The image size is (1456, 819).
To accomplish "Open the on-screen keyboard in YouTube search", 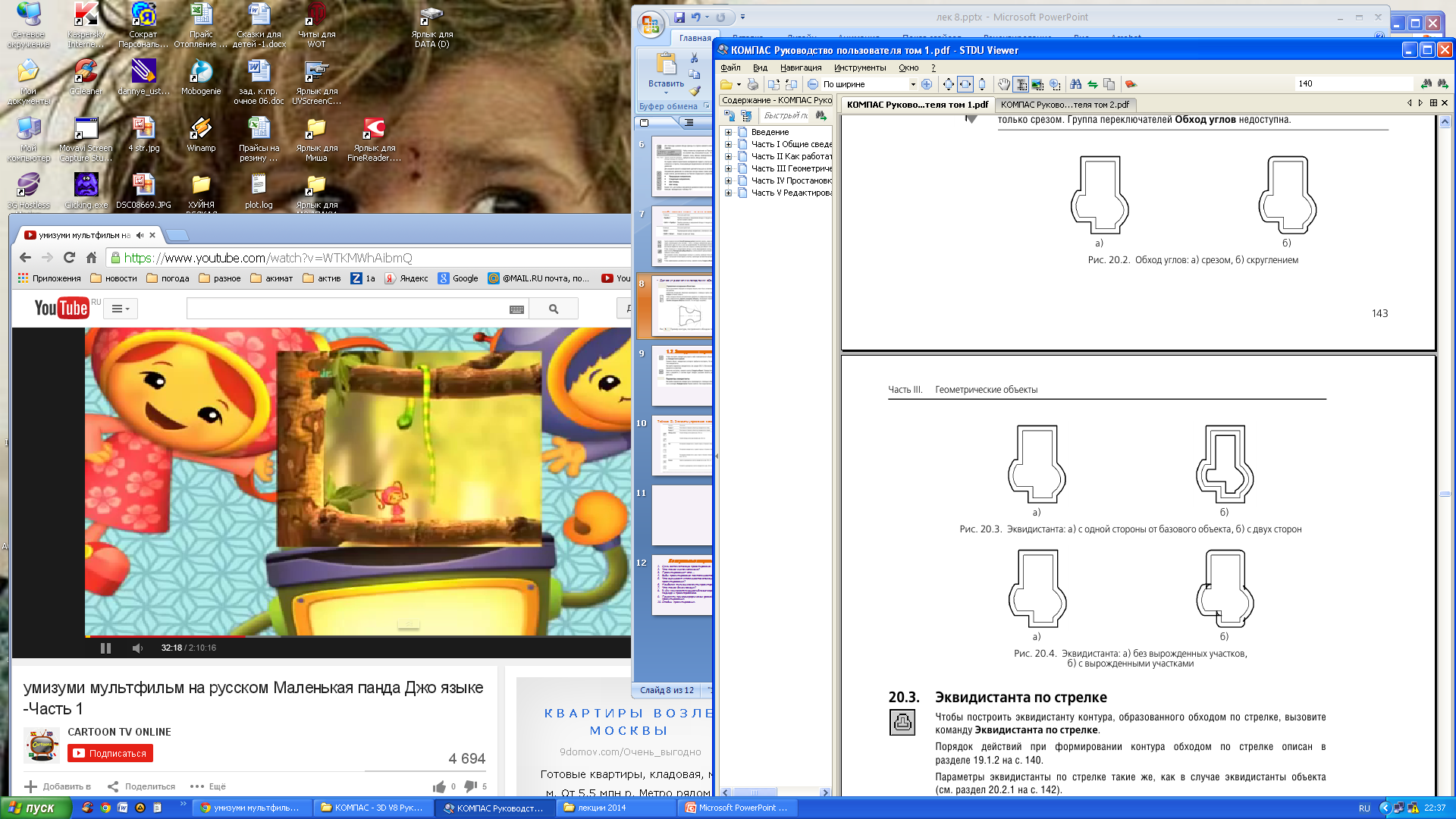I will (516, 309).
